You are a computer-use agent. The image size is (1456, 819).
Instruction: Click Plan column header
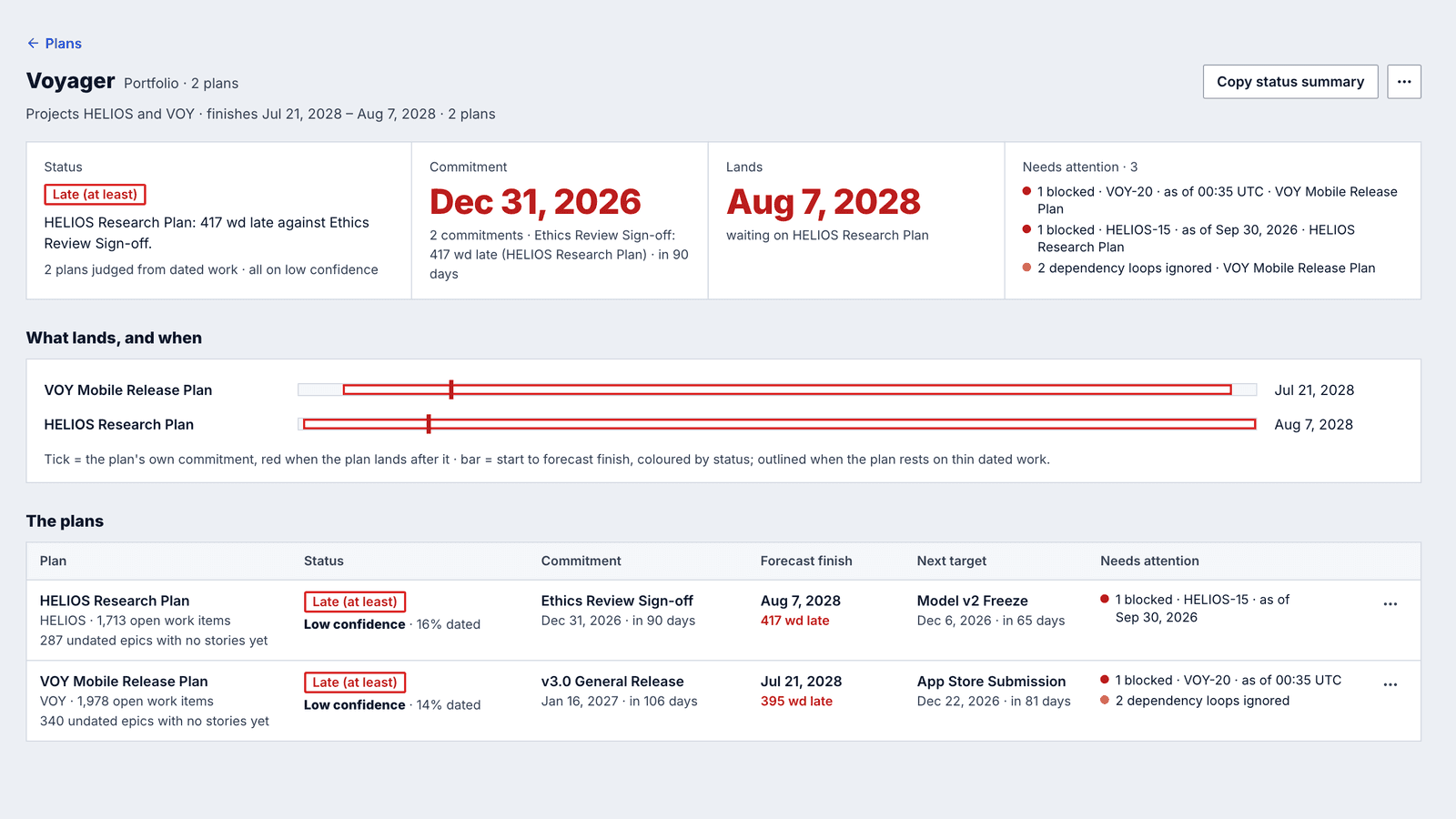[53, 561]
